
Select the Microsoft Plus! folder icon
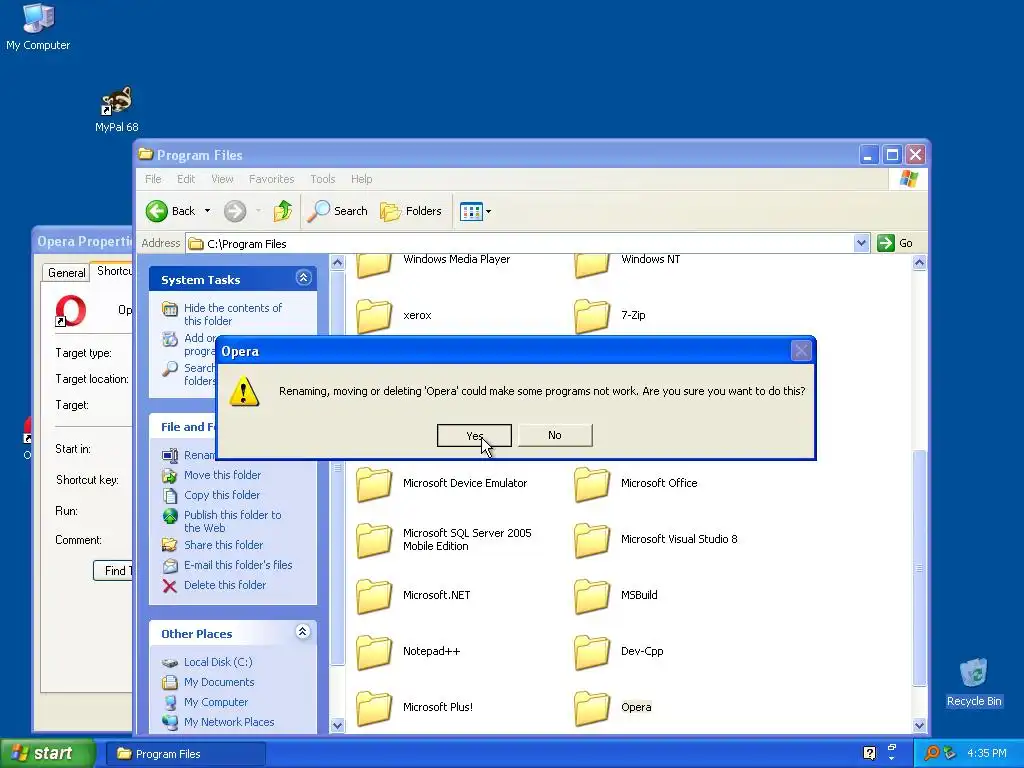click(374, 709)
